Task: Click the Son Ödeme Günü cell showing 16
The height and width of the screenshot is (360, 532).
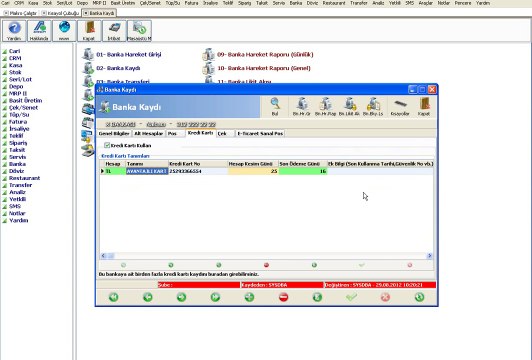Action: click(x=303, y=171)
